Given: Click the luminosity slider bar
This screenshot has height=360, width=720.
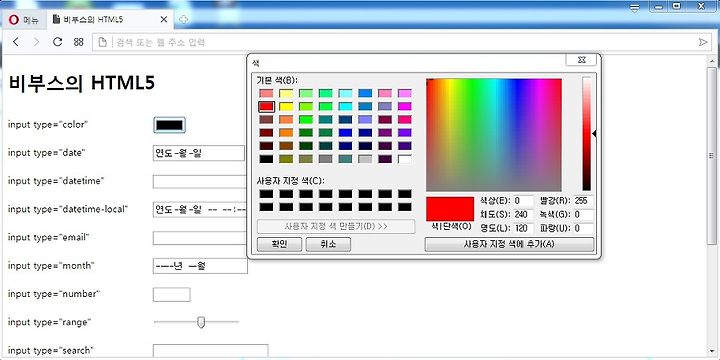Looking at the screenshot, I should point(587,134).
